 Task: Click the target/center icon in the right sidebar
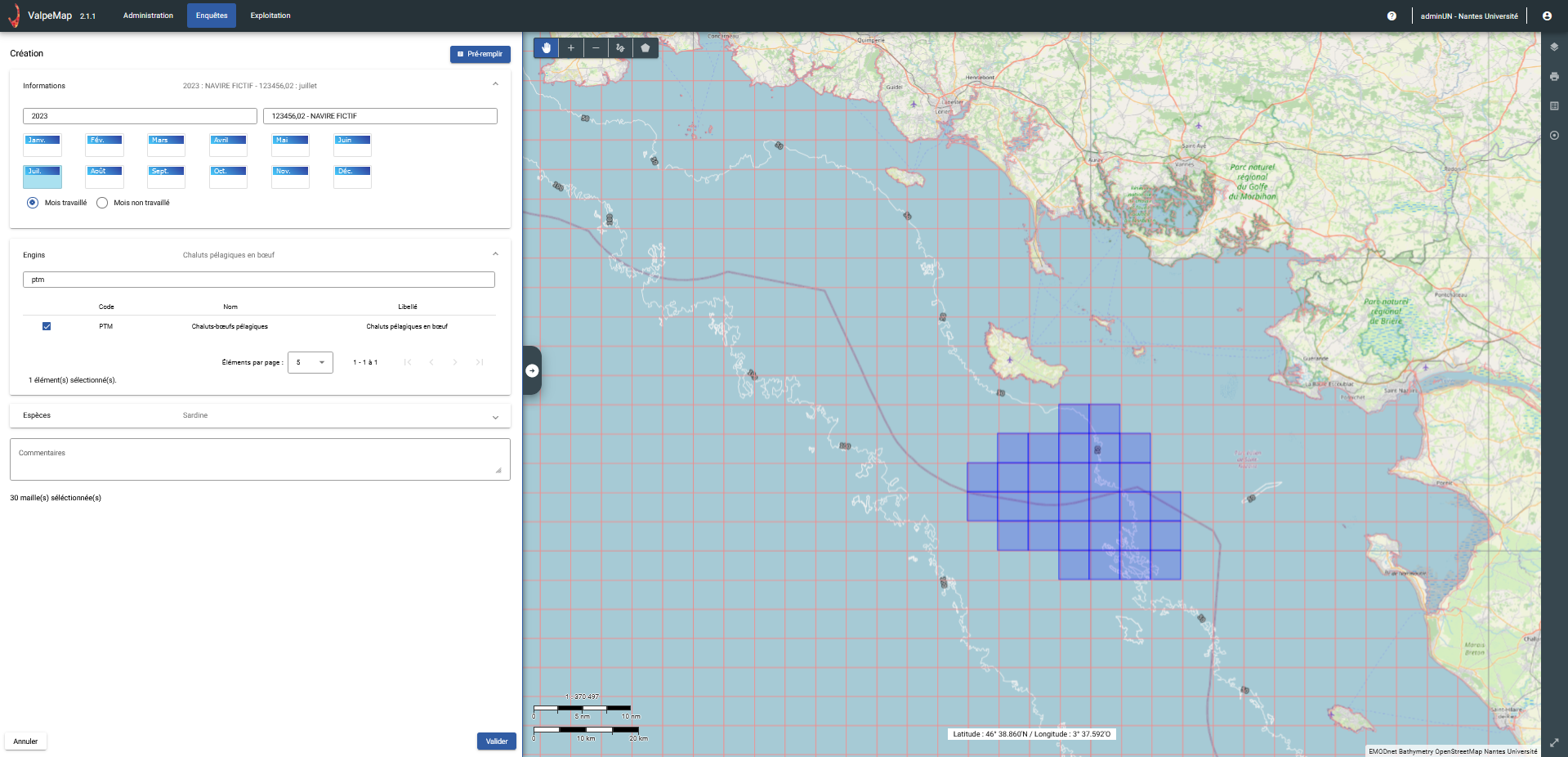point(1554,136)
